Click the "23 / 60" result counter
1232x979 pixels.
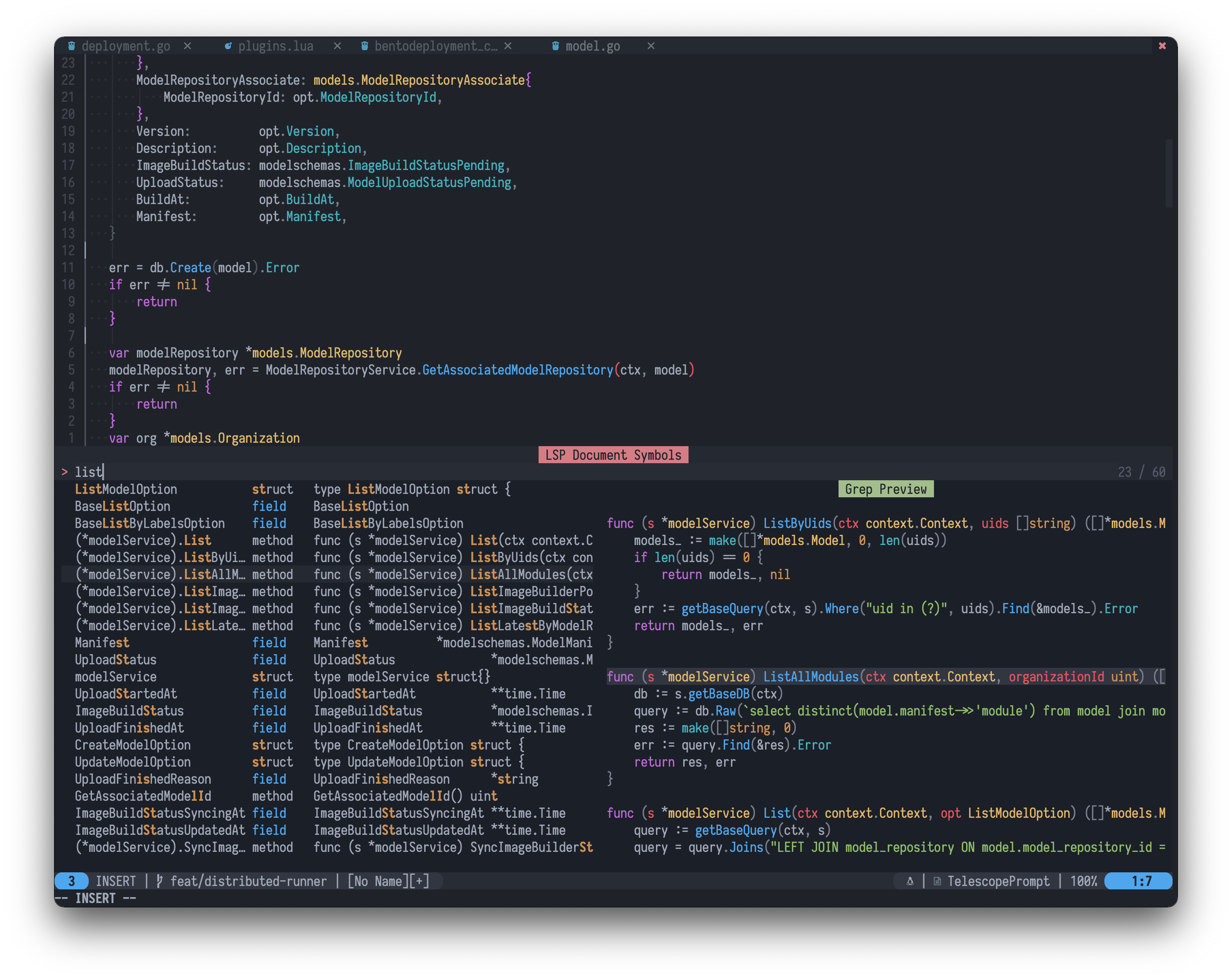point(1141,472)
